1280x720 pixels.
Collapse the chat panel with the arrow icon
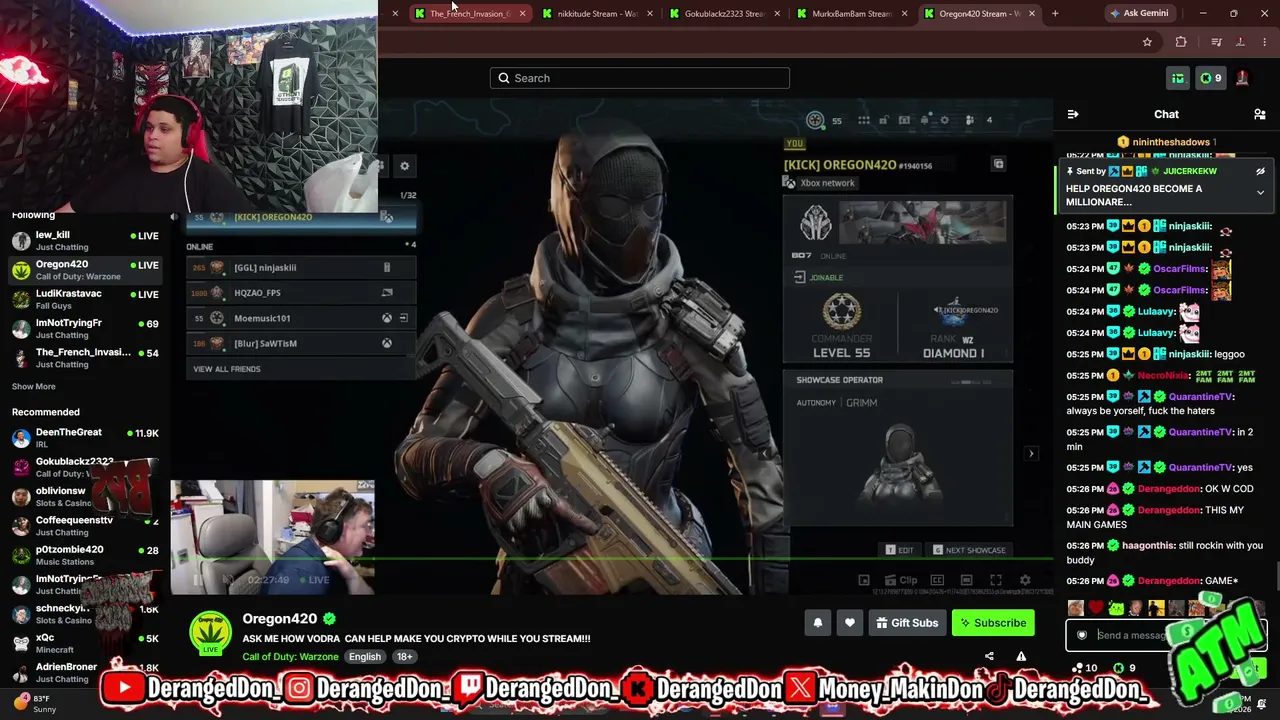[1073, 115]
